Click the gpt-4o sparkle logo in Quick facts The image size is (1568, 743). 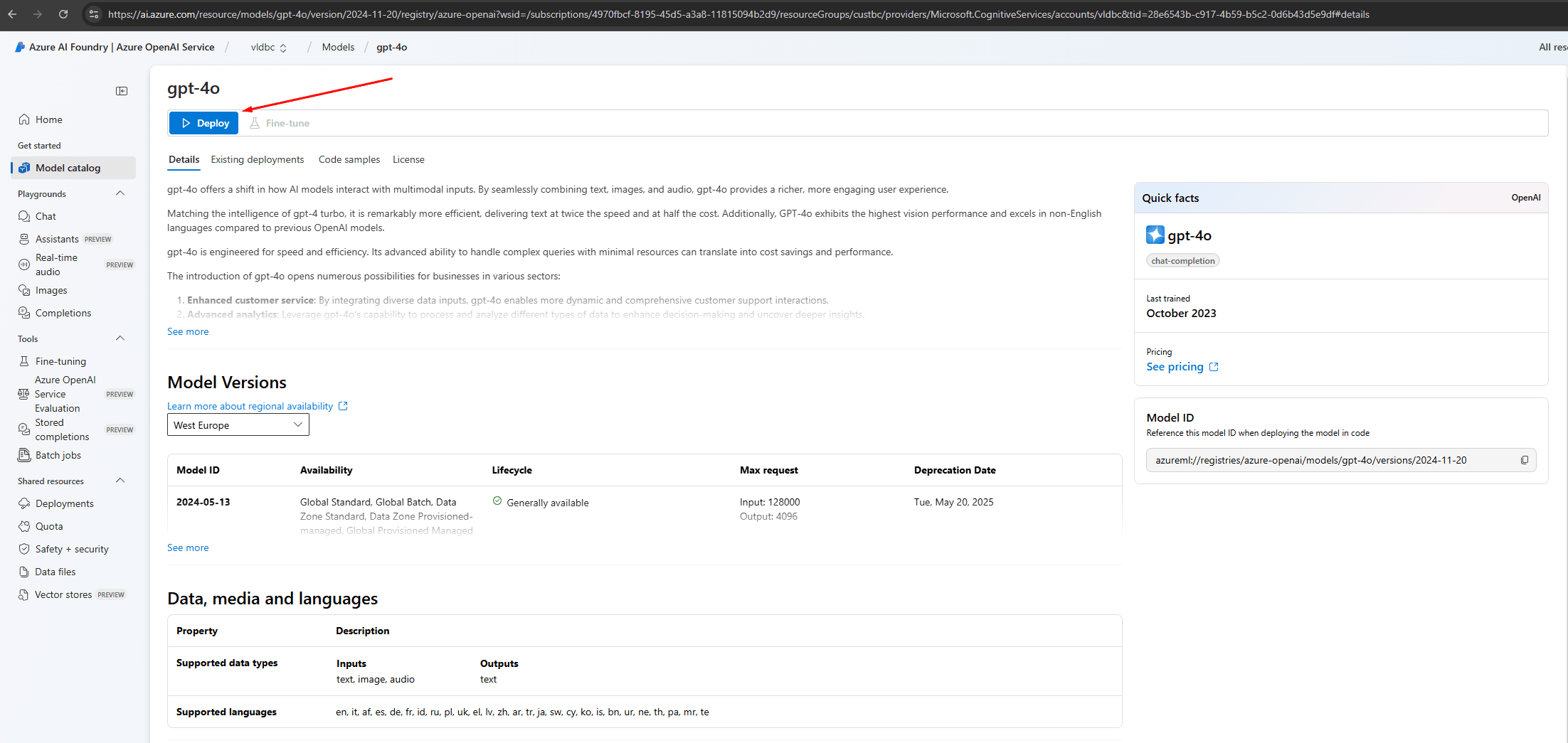coord(1155,235)
